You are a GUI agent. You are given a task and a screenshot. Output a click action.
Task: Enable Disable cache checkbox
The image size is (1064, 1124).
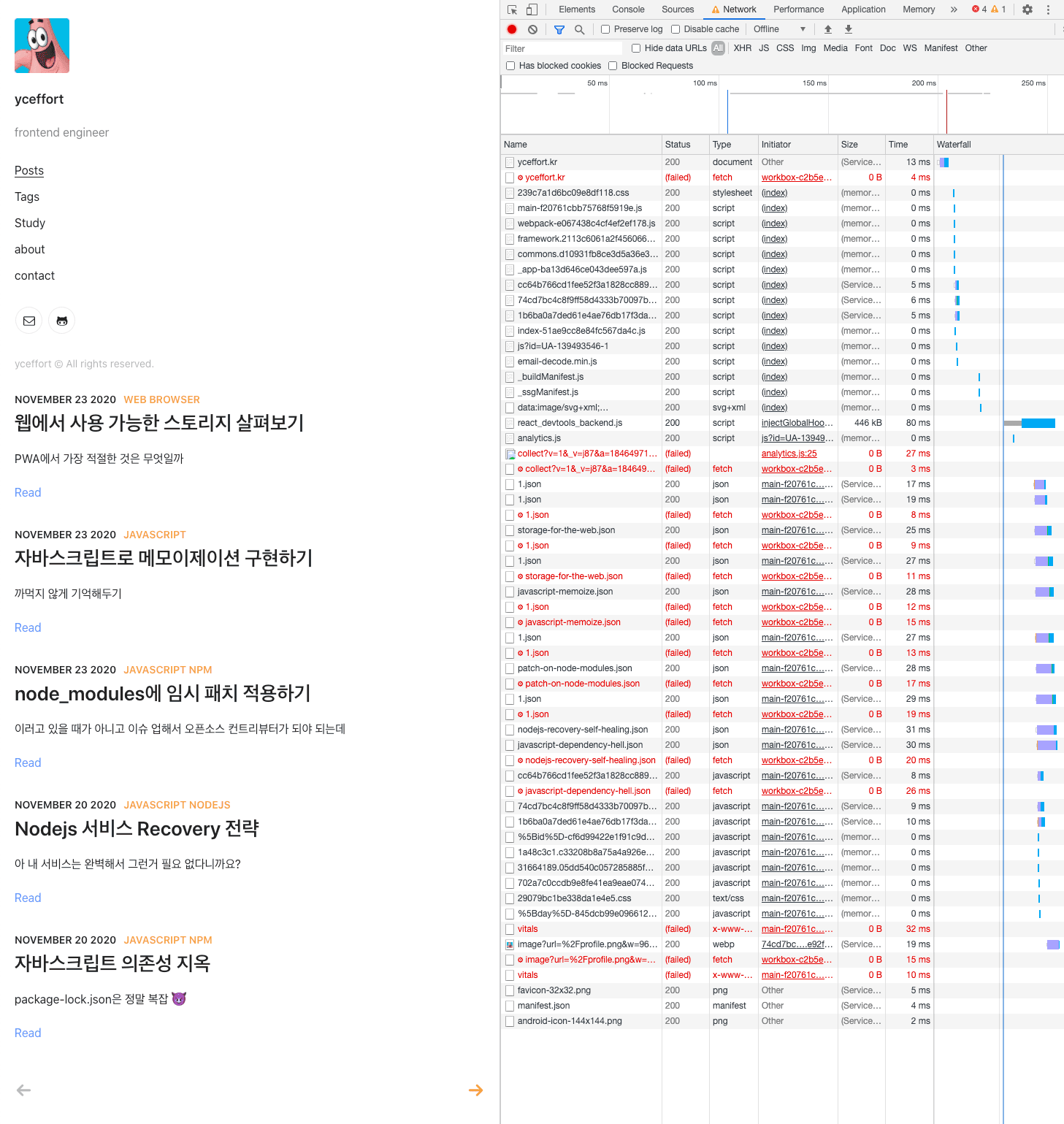point(675,29)
